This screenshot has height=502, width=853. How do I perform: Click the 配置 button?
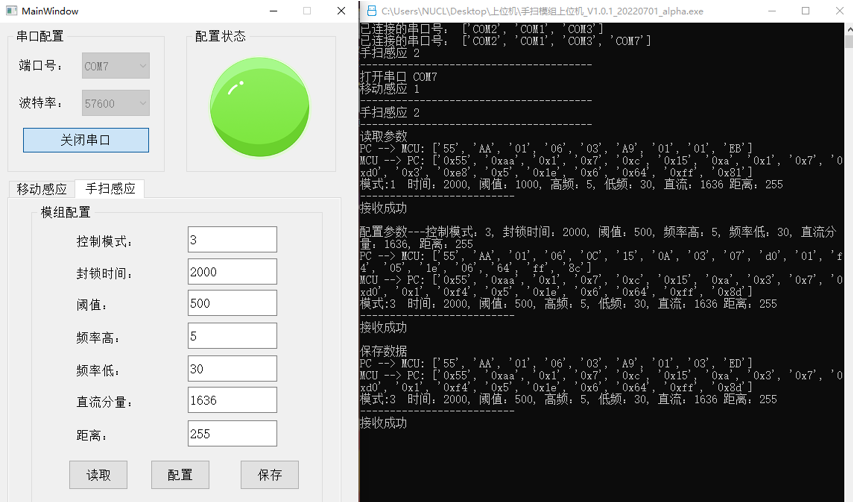click(180, 475)
